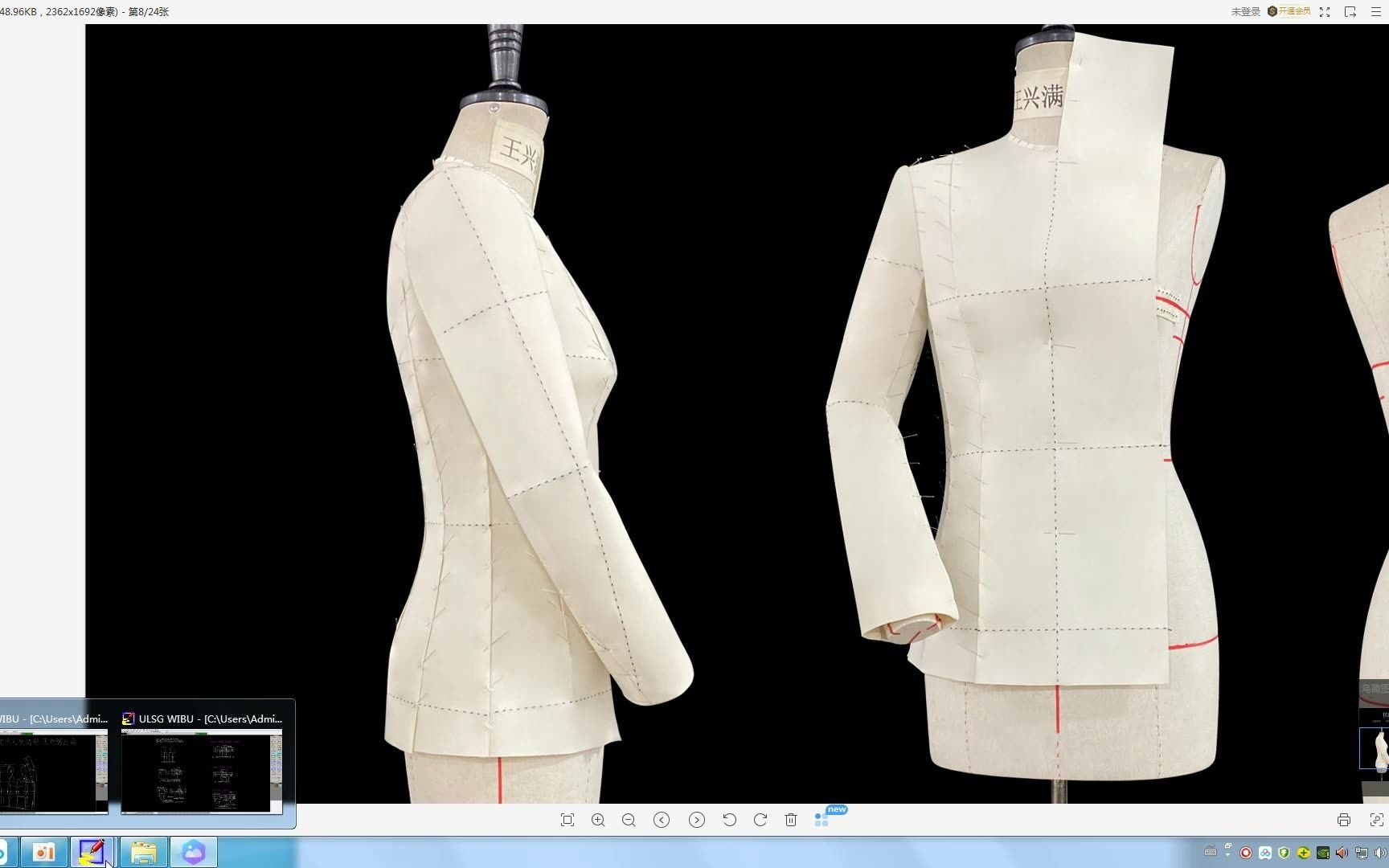Screen dimensions: 1389x868
Task: Fit the image to the window
Action: pyautogui.click(x=567, y=820)
